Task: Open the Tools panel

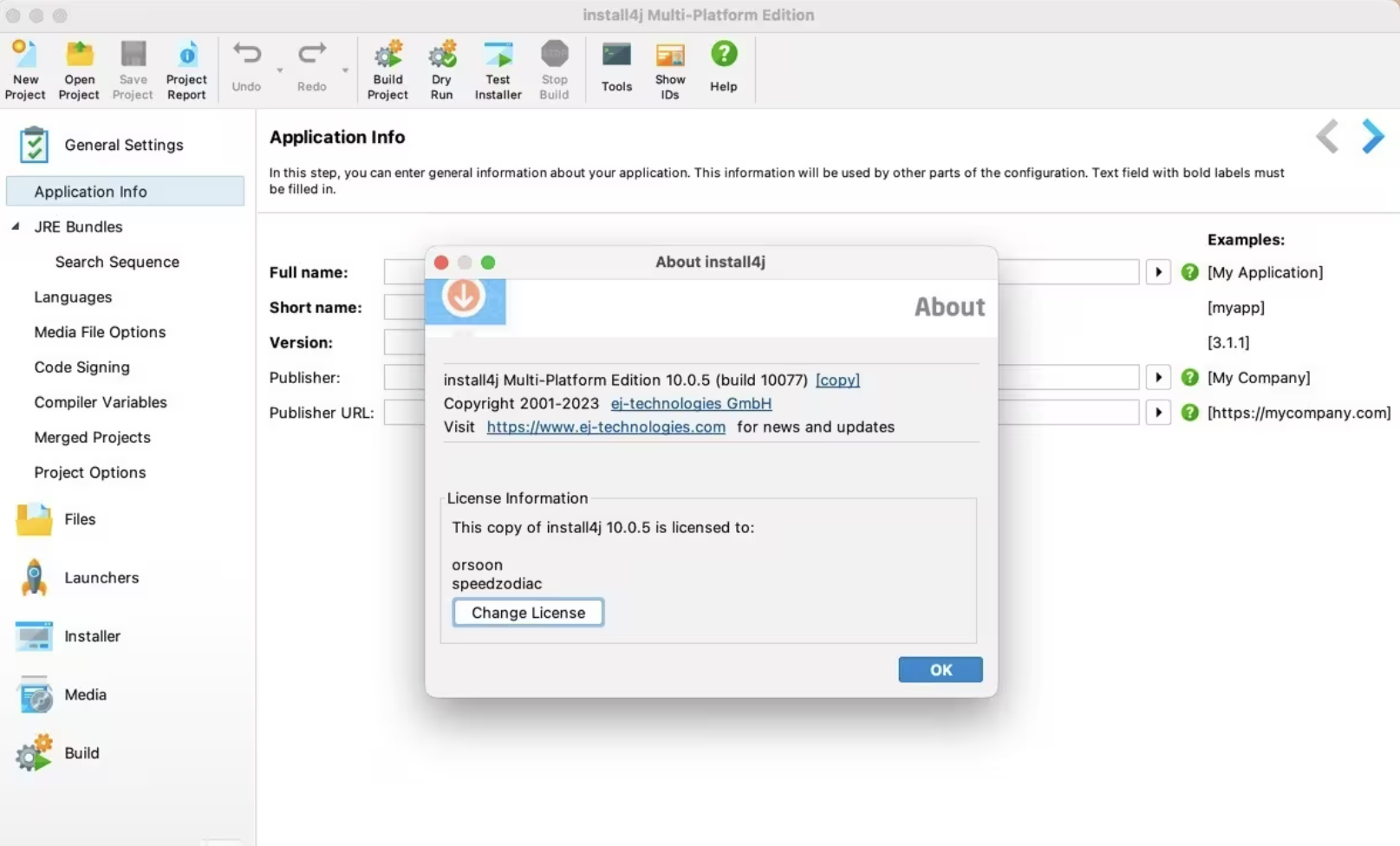Action: click(616, 69)
